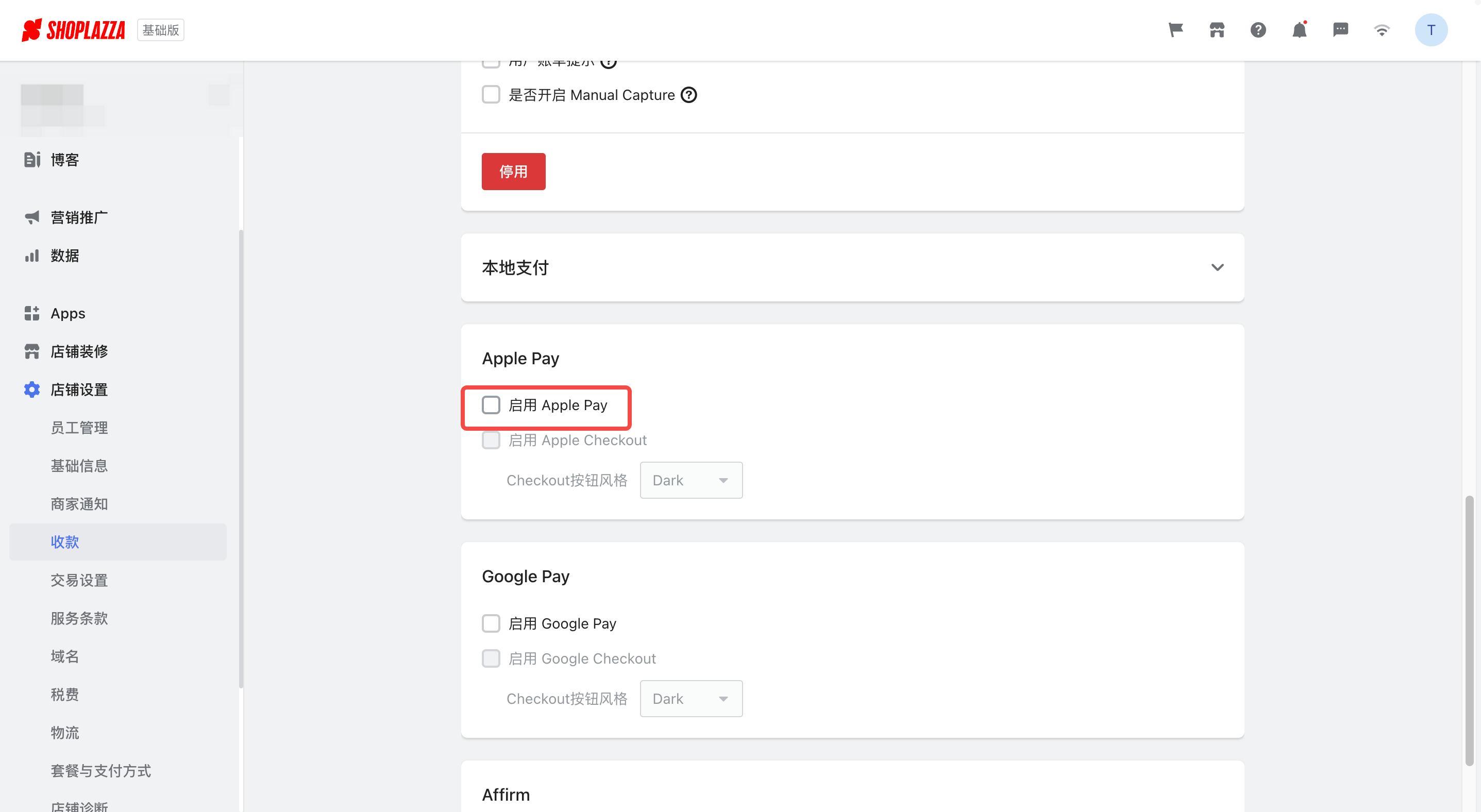The image size is (1481, 812).
Task: Click the Apple Pay section heading
Action: point(520,358)
